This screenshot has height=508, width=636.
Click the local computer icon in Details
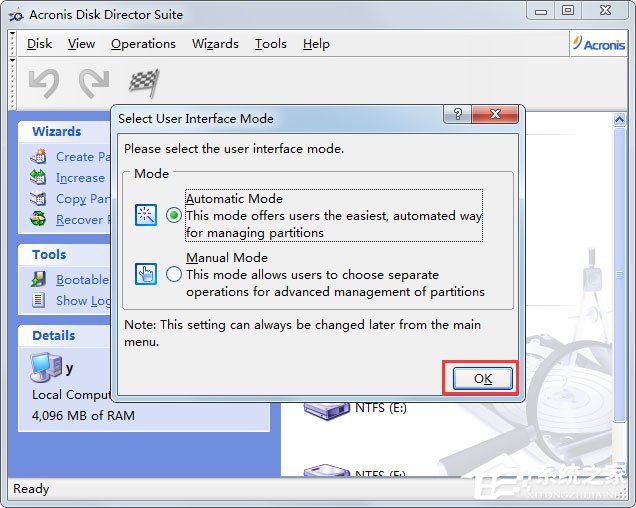pos(45,368)
